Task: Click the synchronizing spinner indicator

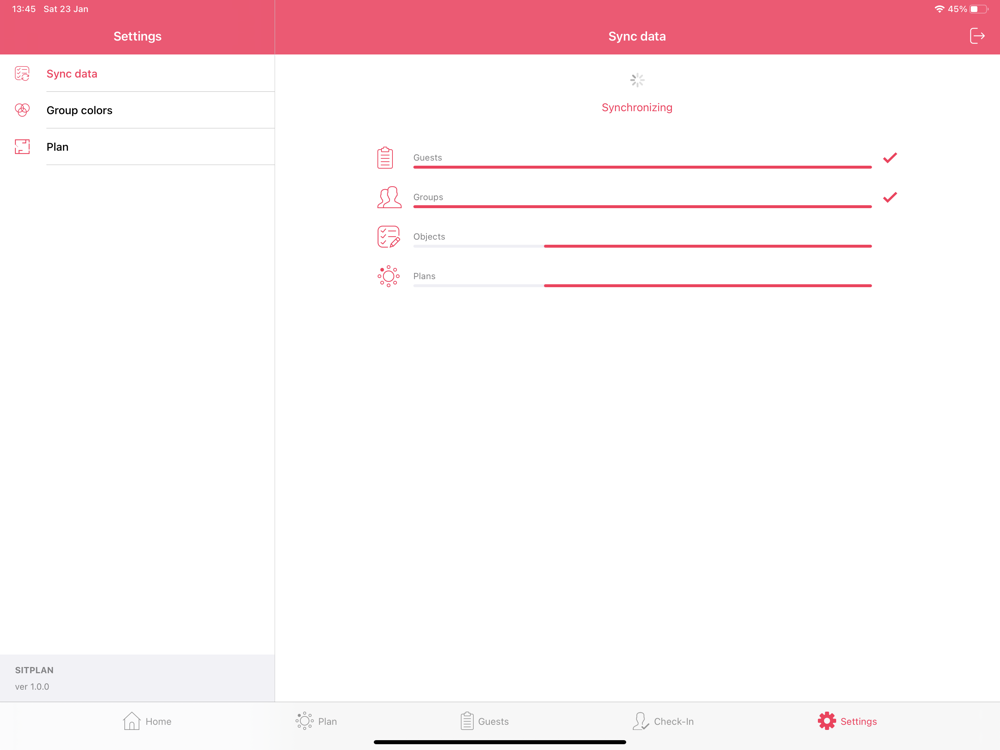Action: 637,80
